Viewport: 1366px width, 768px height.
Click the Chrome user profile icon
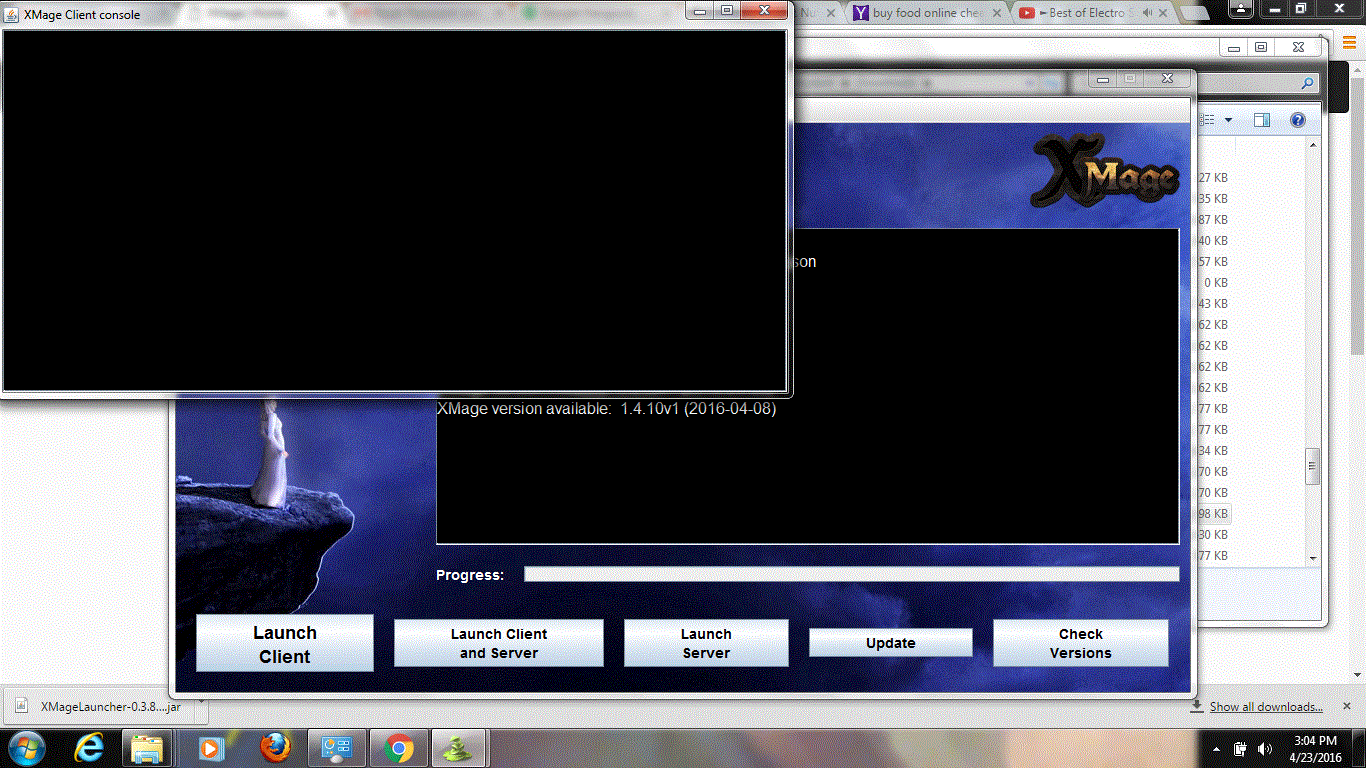coord(1241,9)
